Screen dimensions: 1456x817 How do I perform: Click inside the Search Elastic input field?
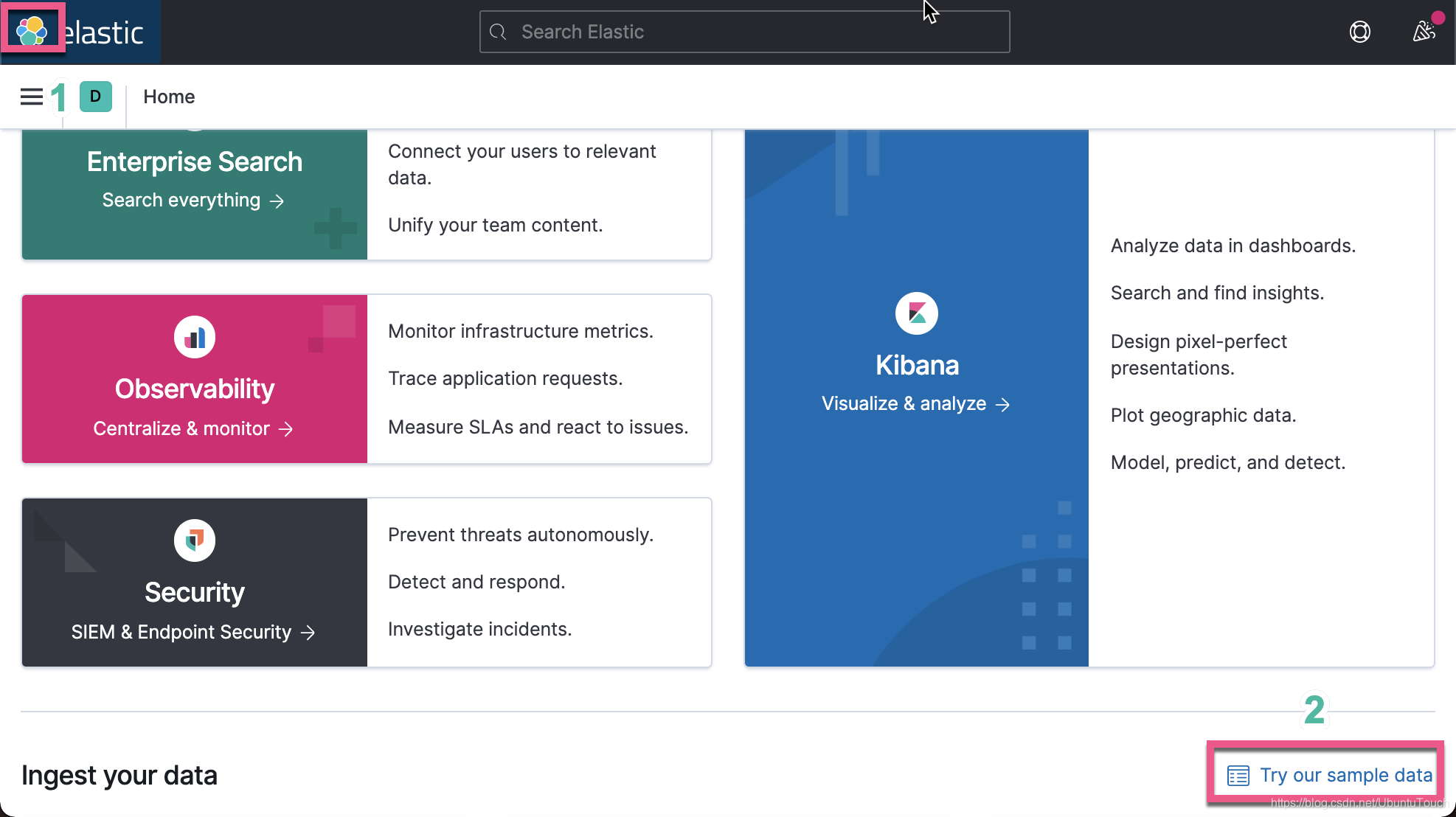tap(743, 31)
